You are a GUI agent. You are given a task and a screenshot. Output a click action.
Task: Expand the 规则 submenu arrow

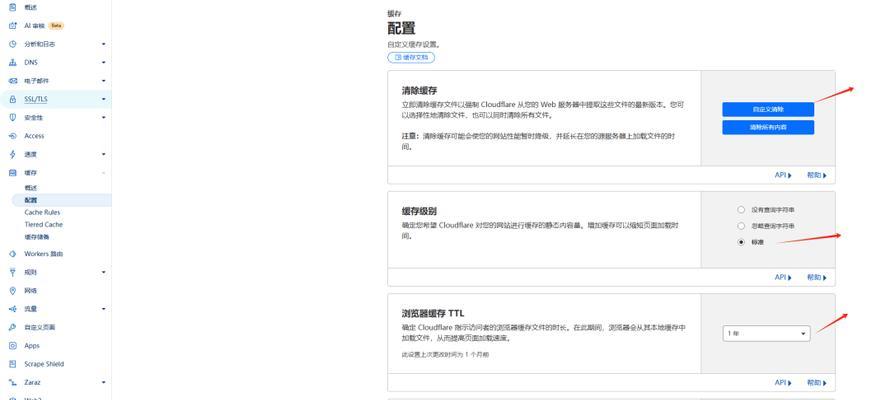pos(103,272)
